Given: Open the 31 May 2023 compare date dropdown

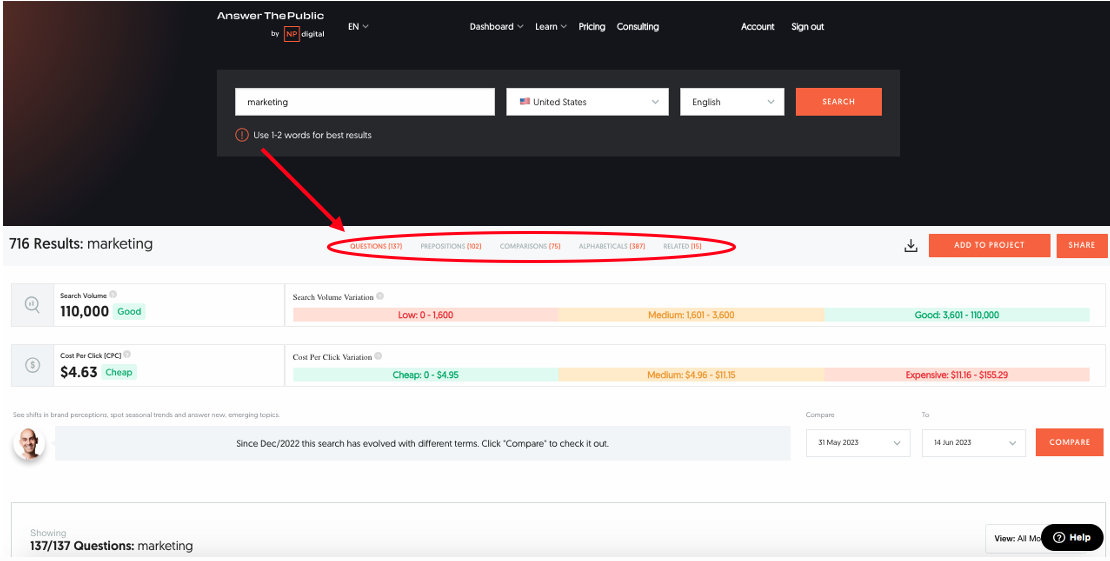Looking at the screenshot, I should (x=858, y=443).
